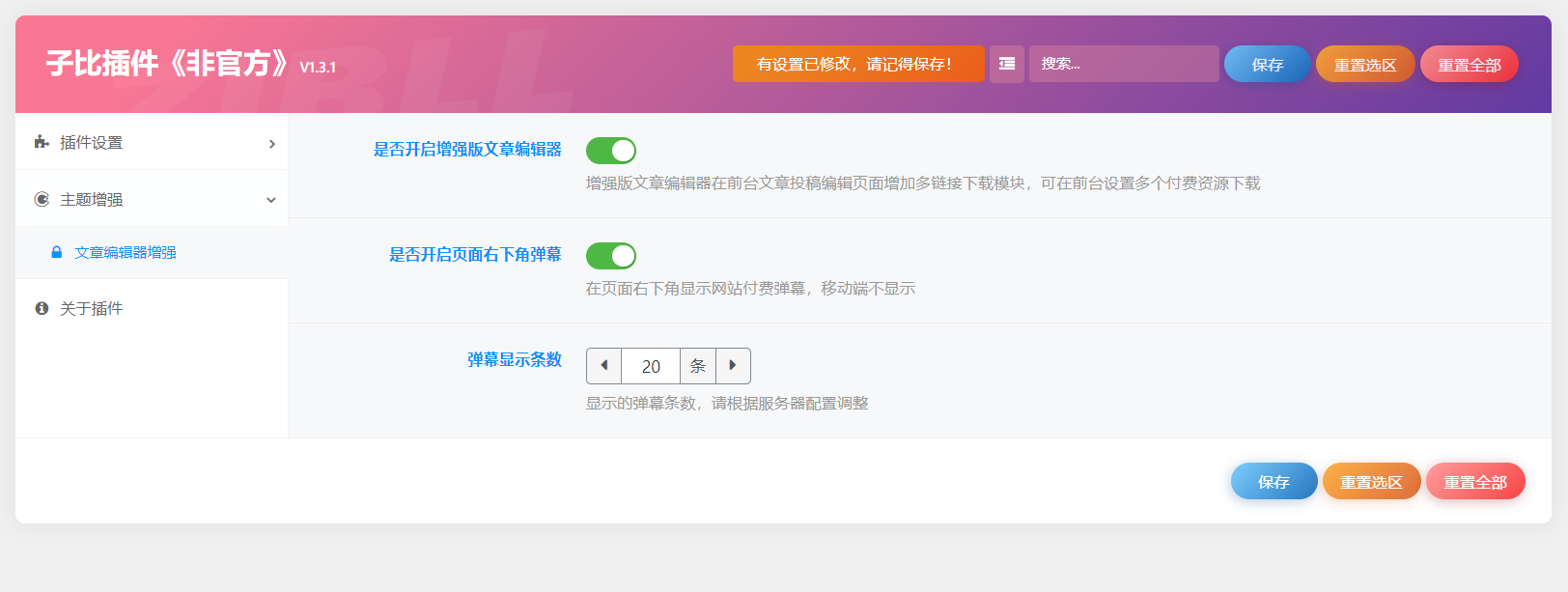Click the 有设置已修改，请记得保存 notice

point(858,64)
